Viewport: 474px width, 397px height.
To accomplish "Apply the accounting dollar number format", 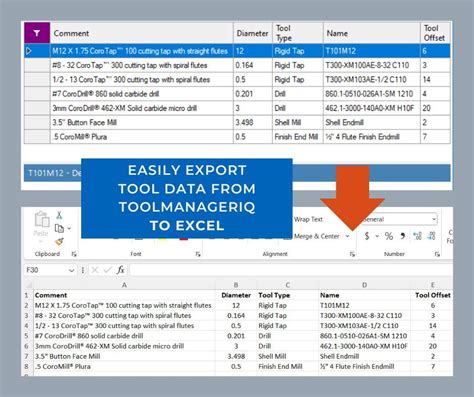I will tap(367, 236).
